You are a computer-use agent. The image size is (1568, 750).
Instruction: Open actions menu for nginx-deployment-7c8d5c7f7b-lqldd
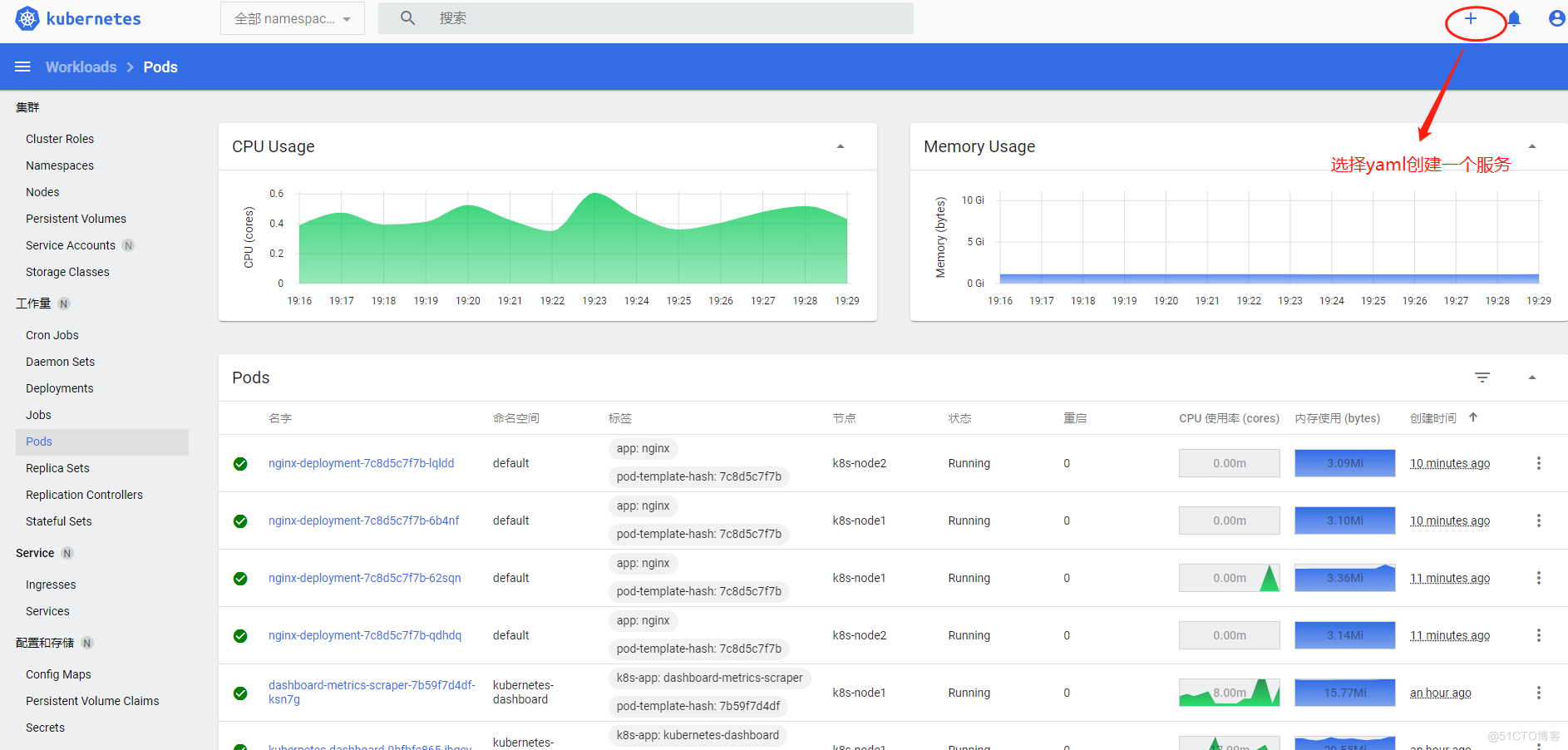pos(1538,463)
